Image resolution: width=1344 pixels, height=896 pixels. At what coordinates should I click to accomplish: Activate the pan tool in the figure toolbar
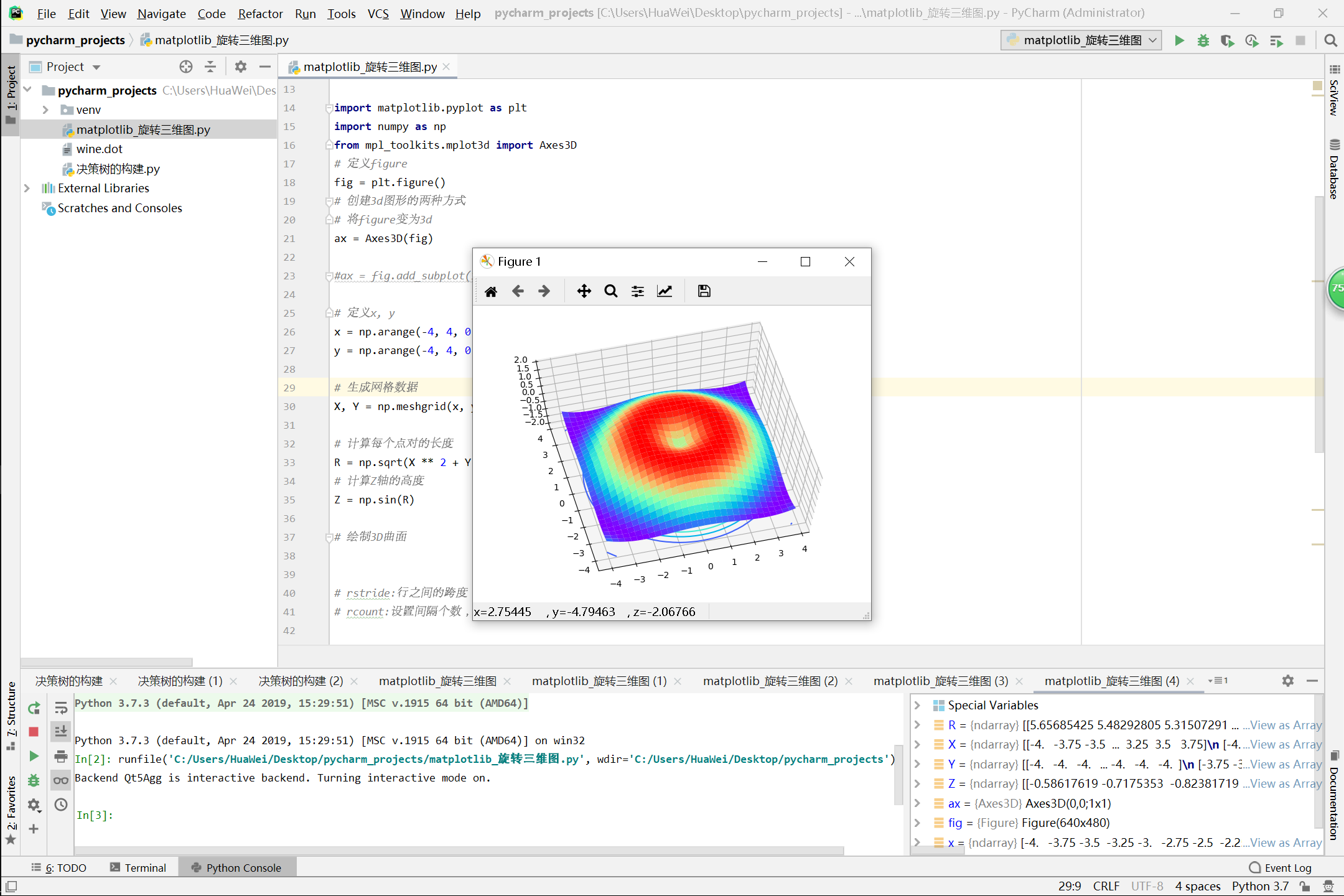pyautogui.click(x=584, y=291)
